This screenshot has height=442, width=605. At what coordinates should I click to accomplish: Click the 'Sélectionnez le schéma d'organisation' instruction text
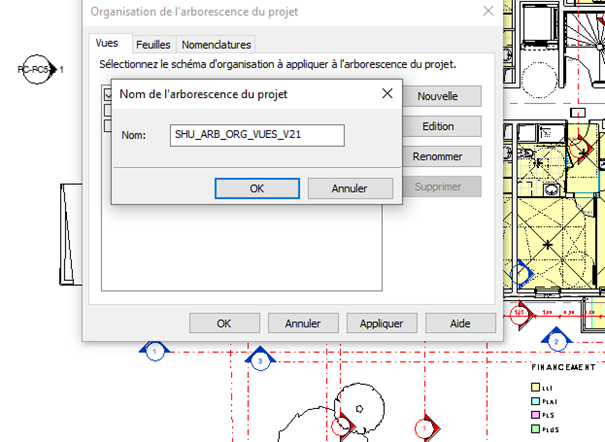click(x=277, y=64)
